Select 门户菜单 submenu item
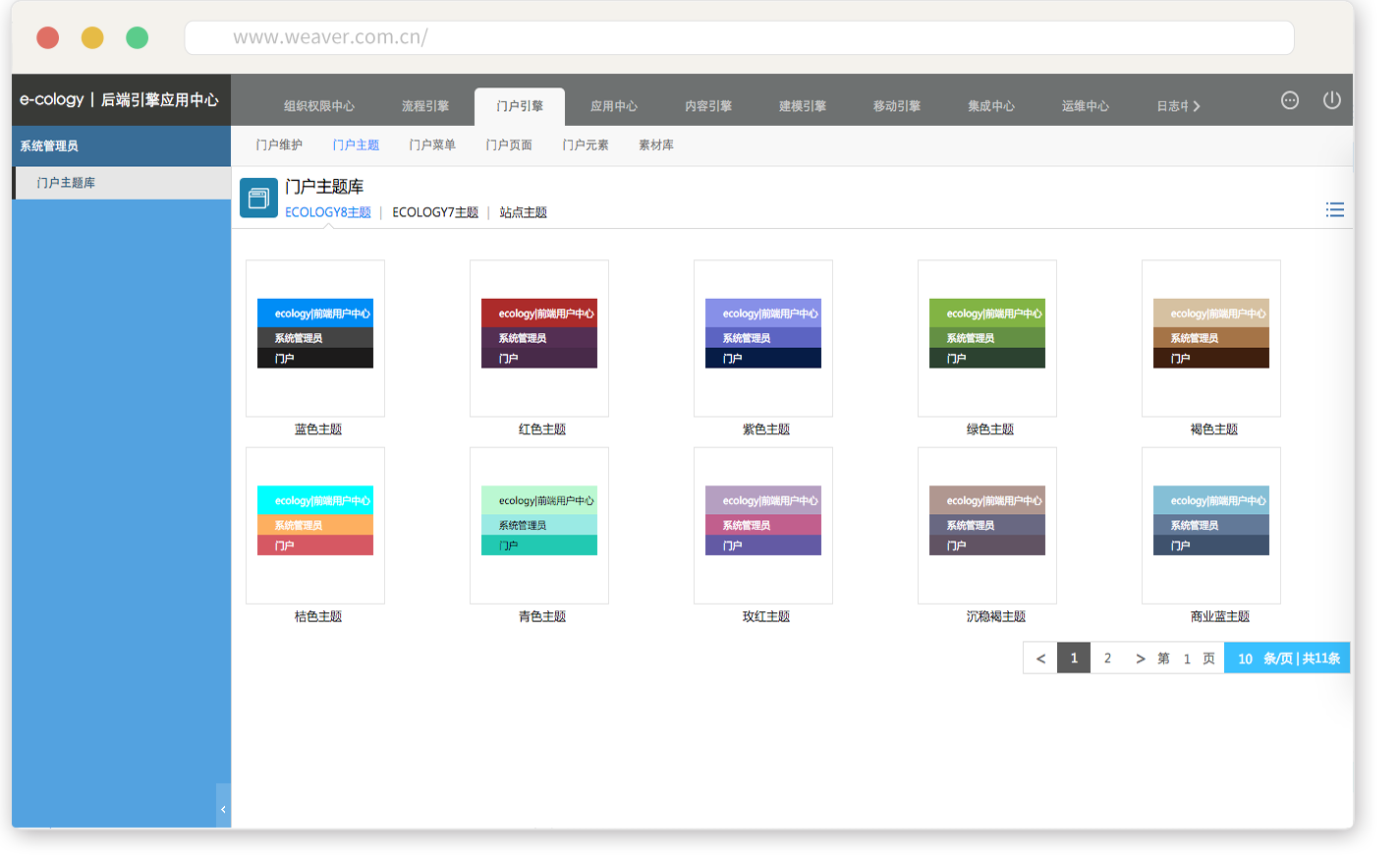 pos(432,145)
